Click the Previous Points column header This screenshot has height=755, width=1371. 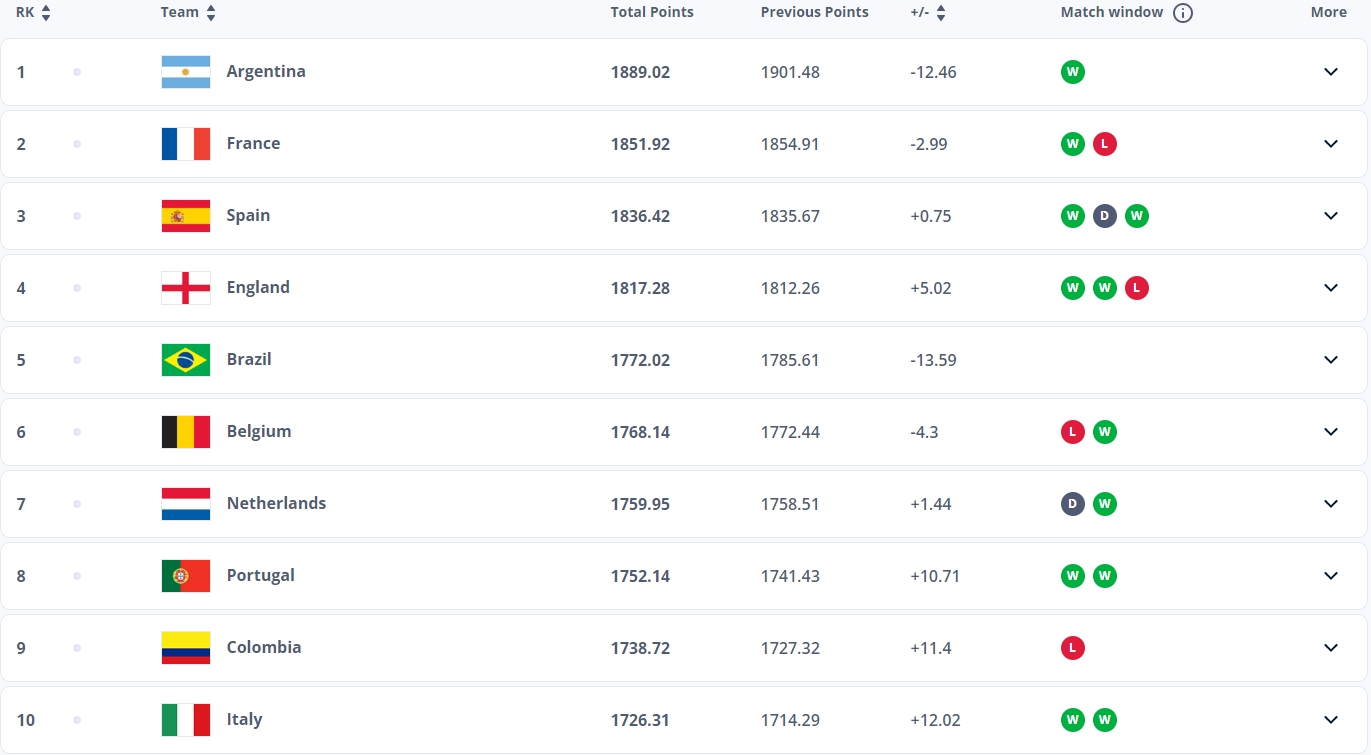click(814, 13)
